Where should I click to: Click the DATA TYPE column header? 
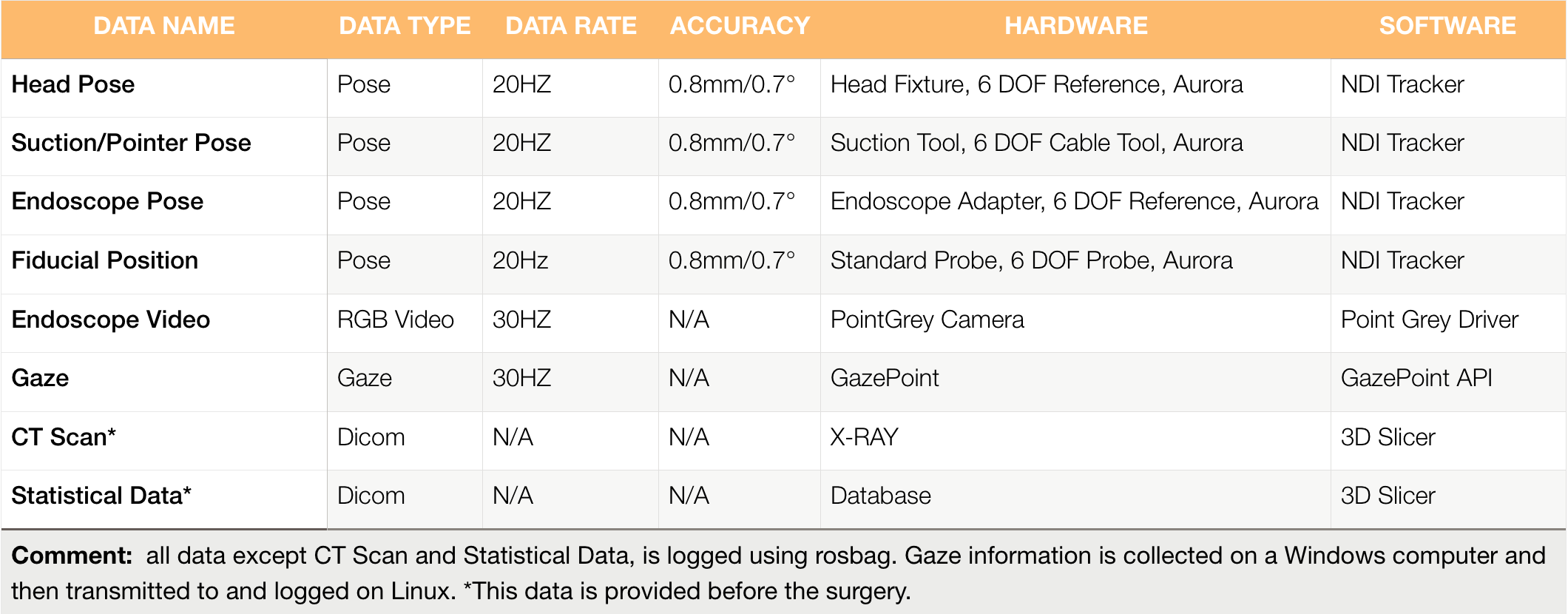(405, 27)
